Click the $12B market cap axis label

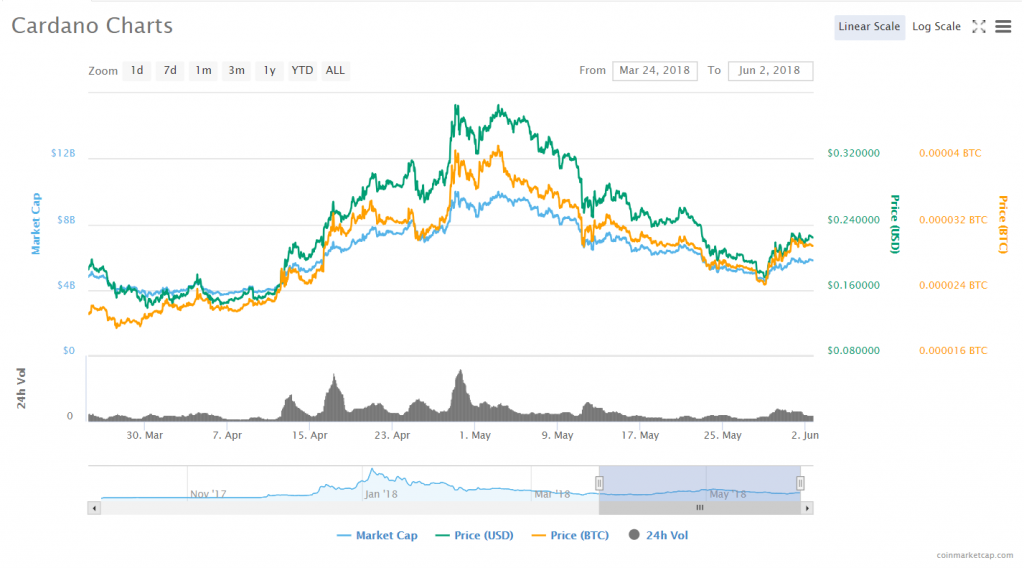coord(63,153)
